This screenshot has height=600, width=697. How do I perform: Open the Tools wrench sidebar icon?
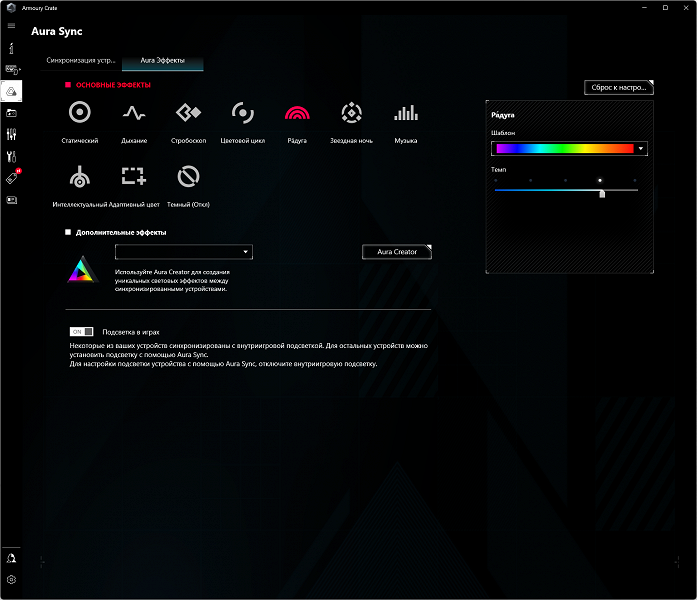click(12, 156)
